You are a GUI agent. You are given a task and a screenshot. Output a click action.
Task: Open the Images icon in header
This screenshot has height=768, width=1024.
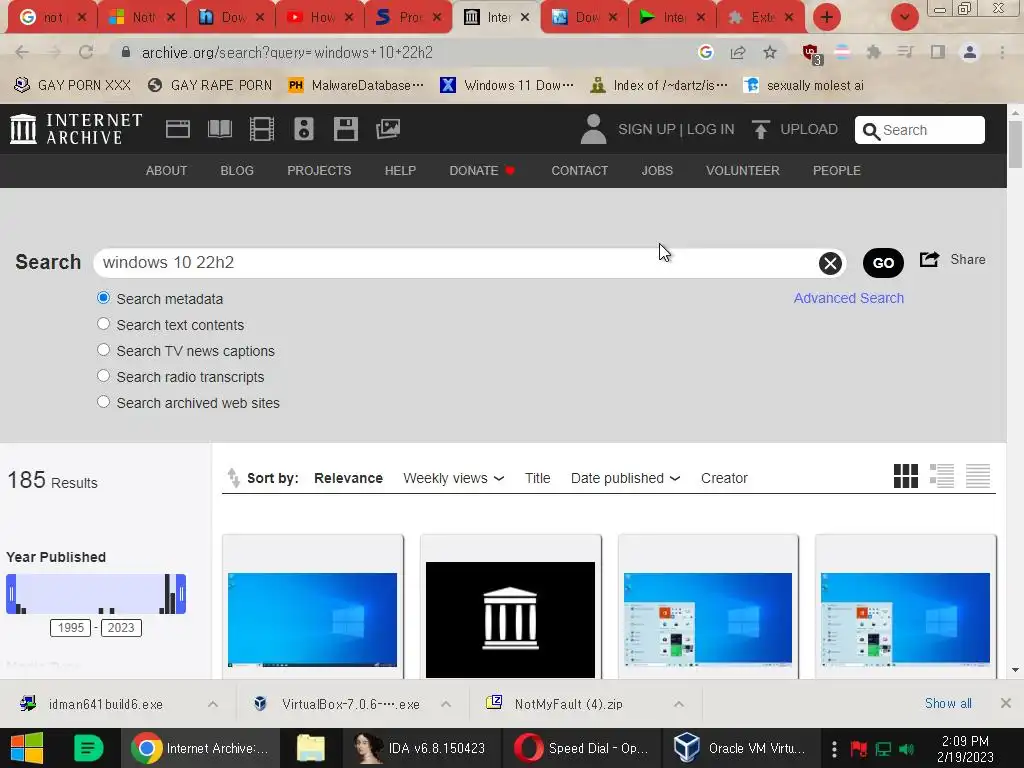pos(388,129)
